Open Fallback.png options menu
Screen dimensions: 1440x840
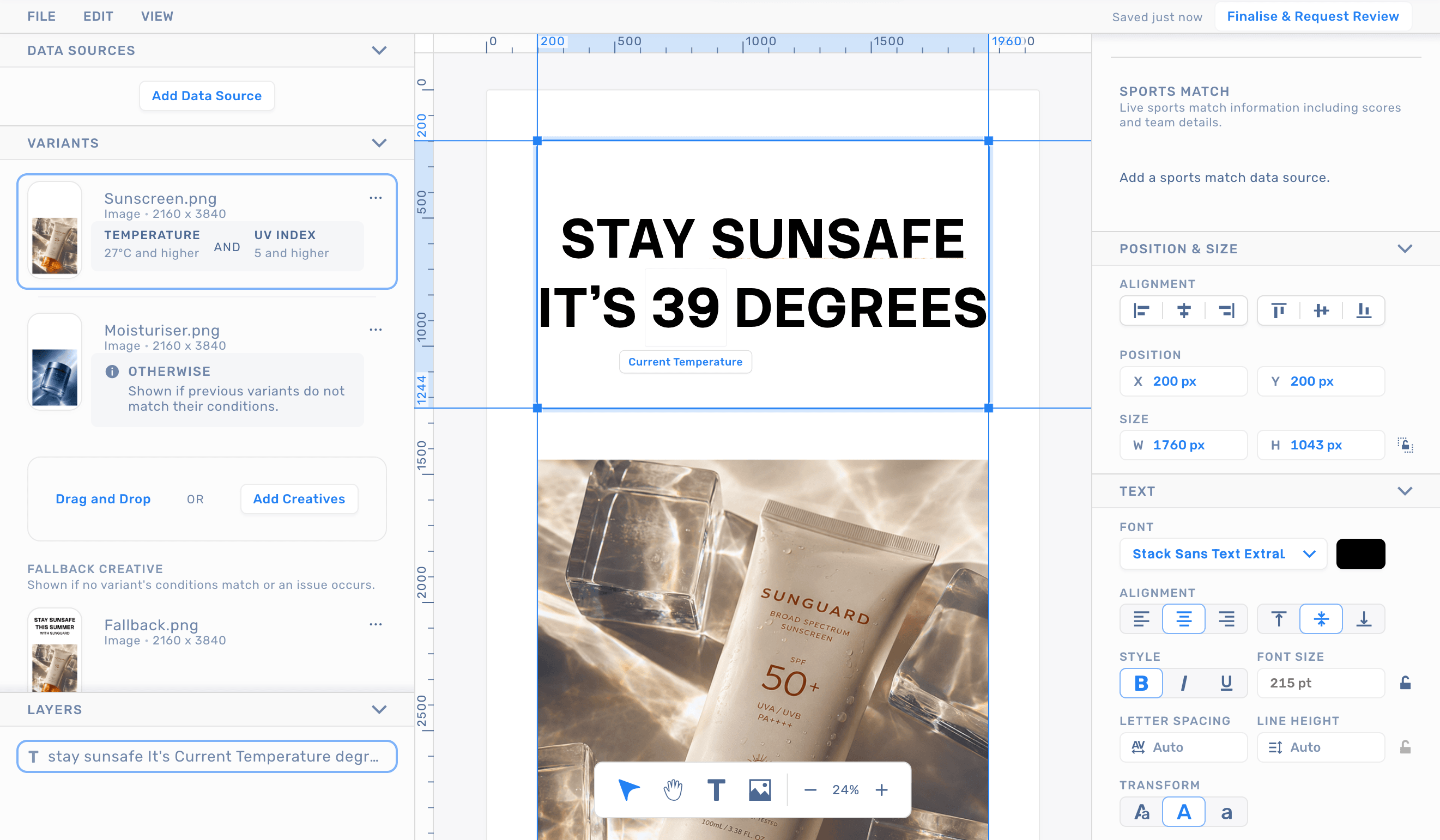376,624
